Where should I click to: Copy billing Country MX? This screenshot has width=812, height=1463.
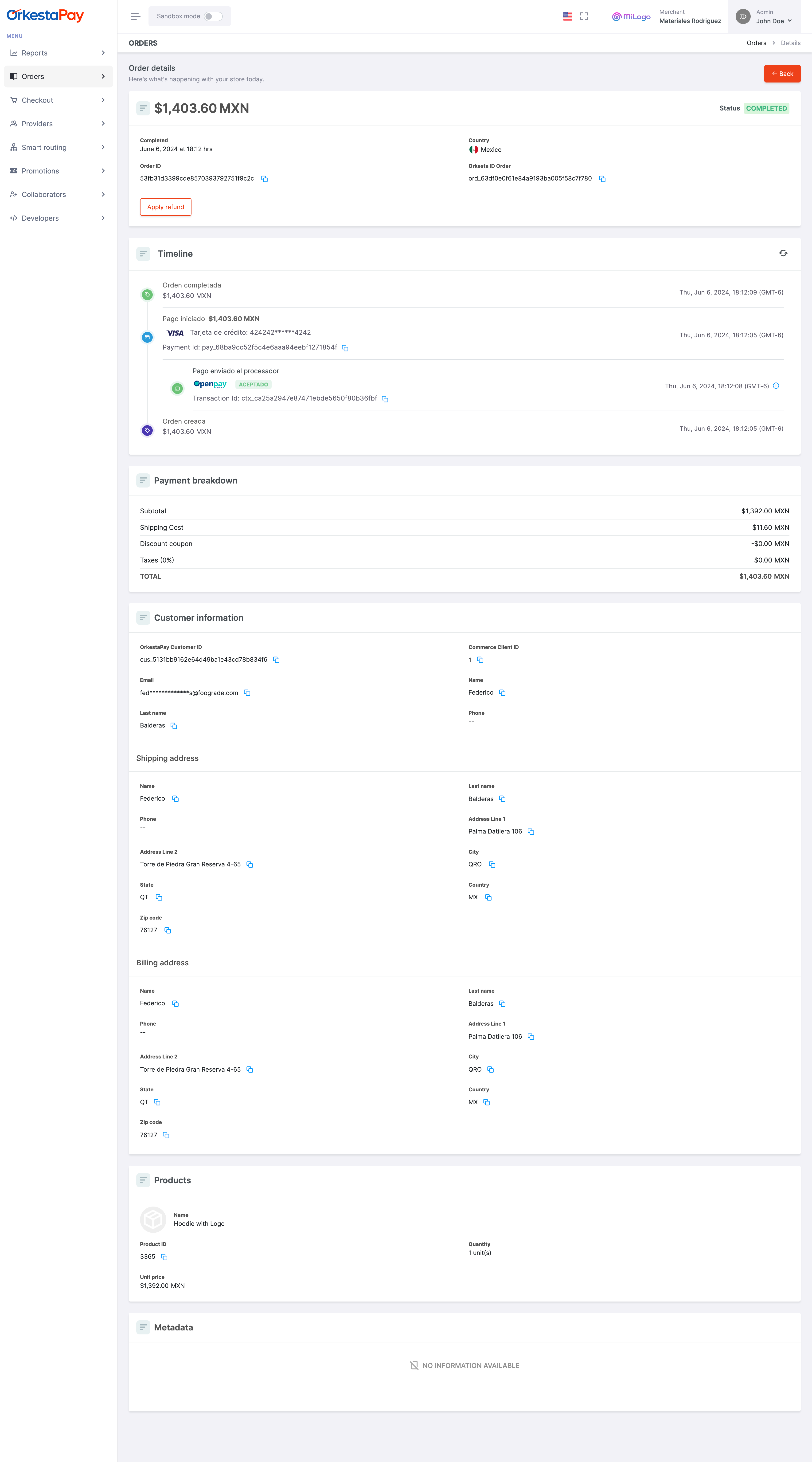pos(487,1102)
